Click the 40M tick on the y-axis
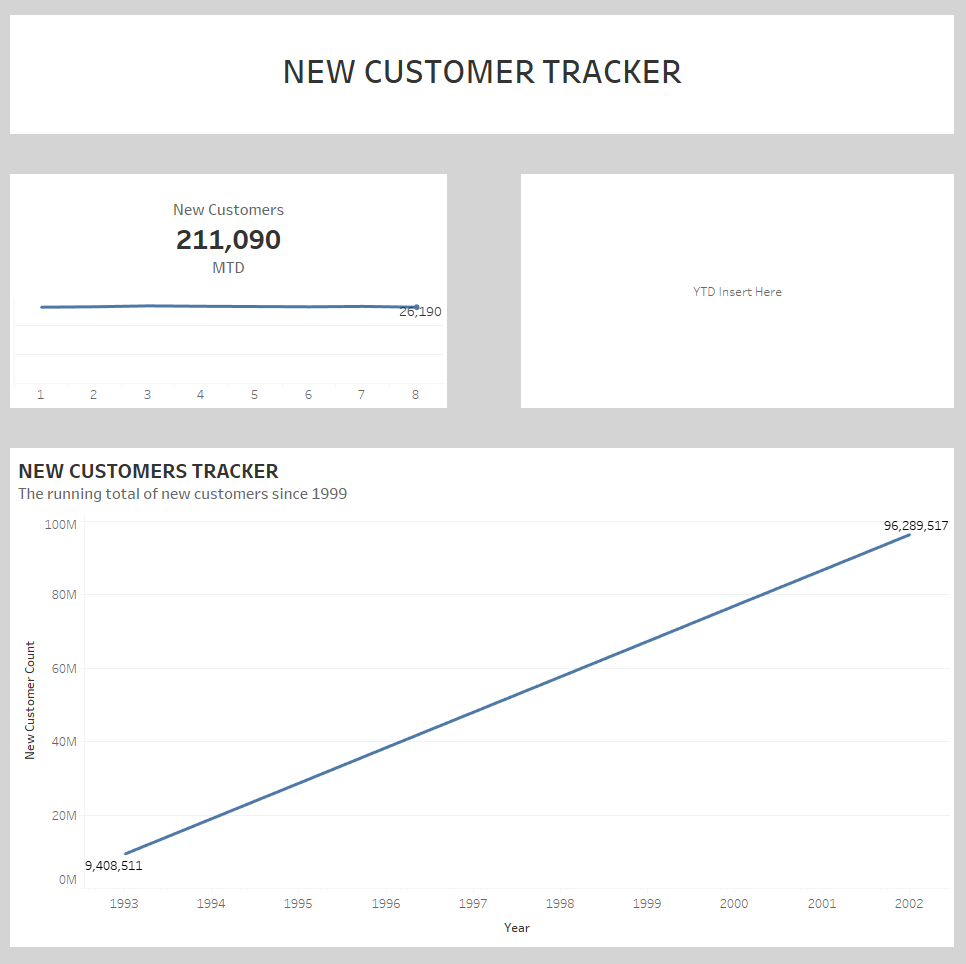The image size is (966, 964). click(64, 742)
